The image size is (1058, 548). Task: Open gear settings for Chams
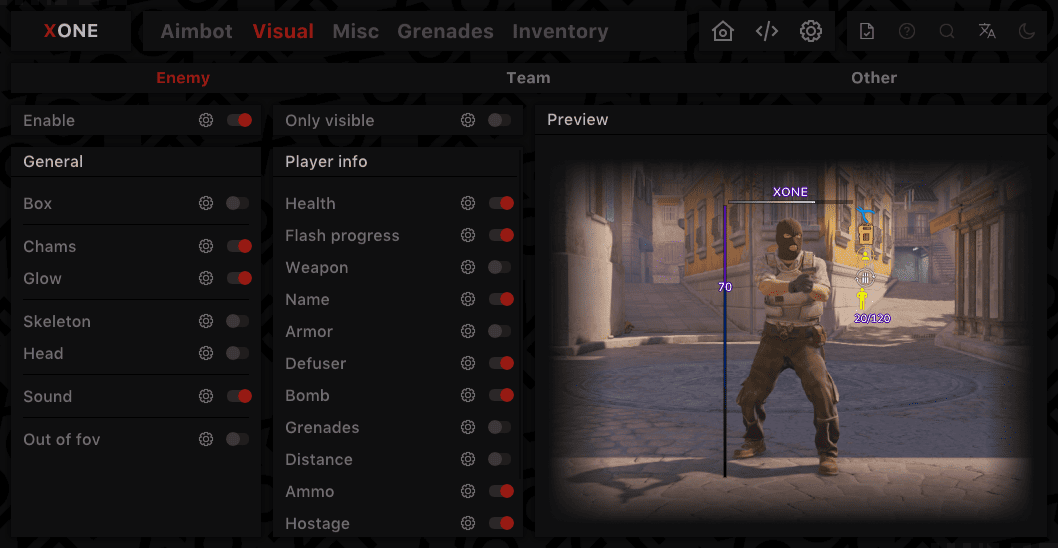206,246
